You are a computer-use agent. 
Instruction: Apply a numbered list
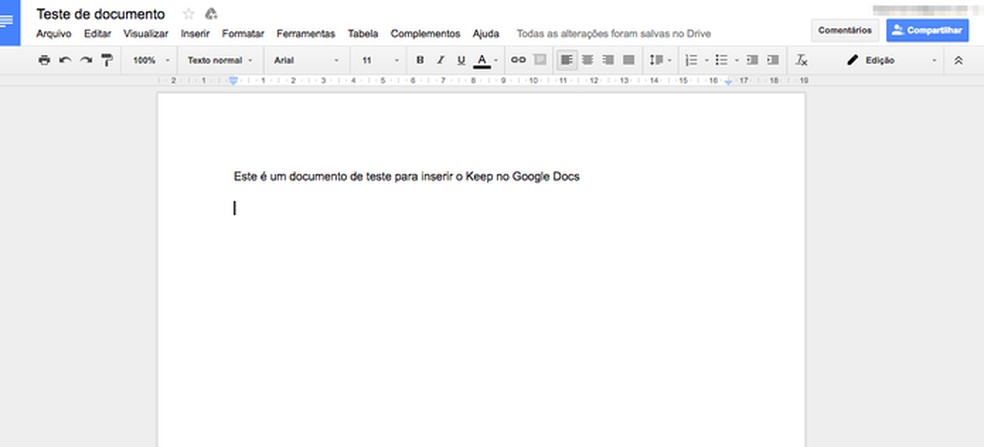point(692,60)
